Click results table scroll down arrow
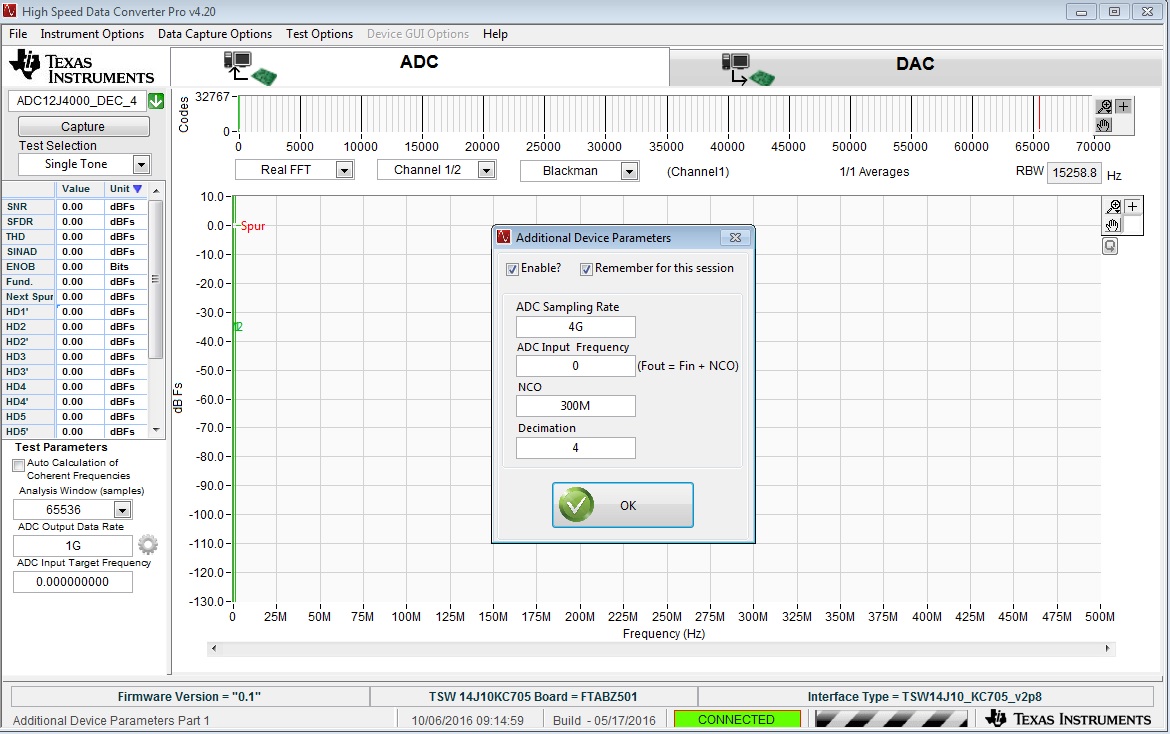This screenshot has height=734, width=1170. [x=155, y=430]
